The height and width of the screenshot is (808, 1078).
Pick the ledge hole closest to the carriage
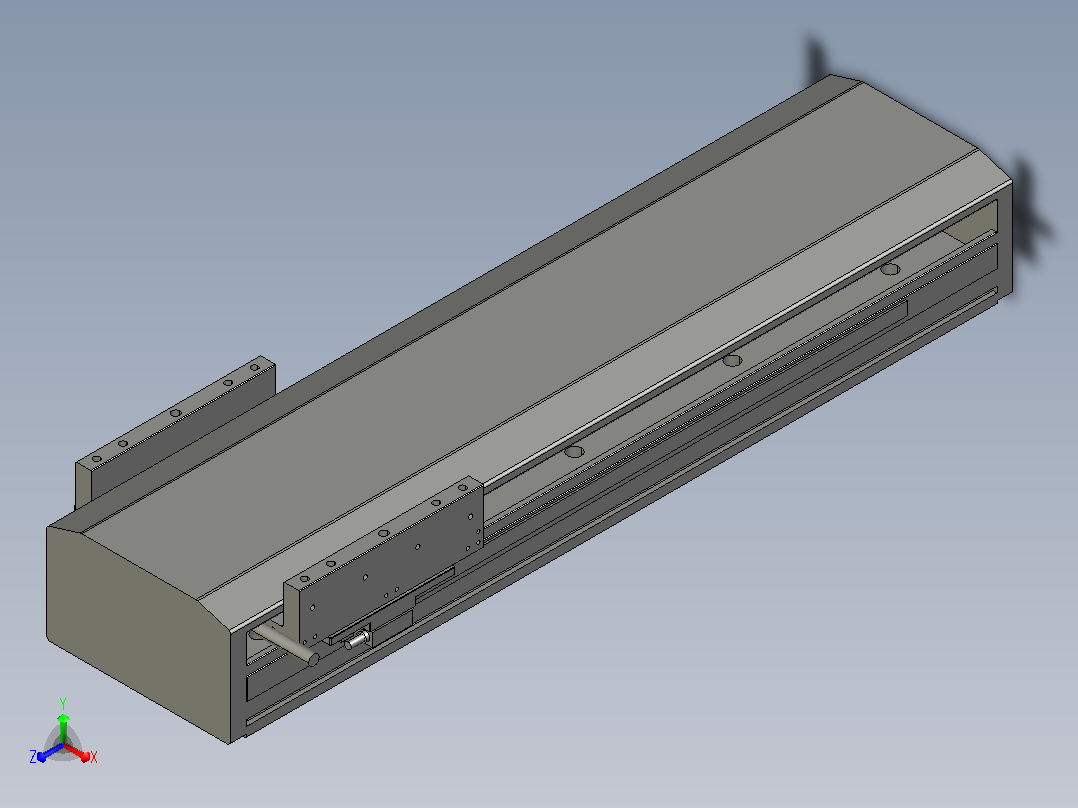[x=574, y=452]
